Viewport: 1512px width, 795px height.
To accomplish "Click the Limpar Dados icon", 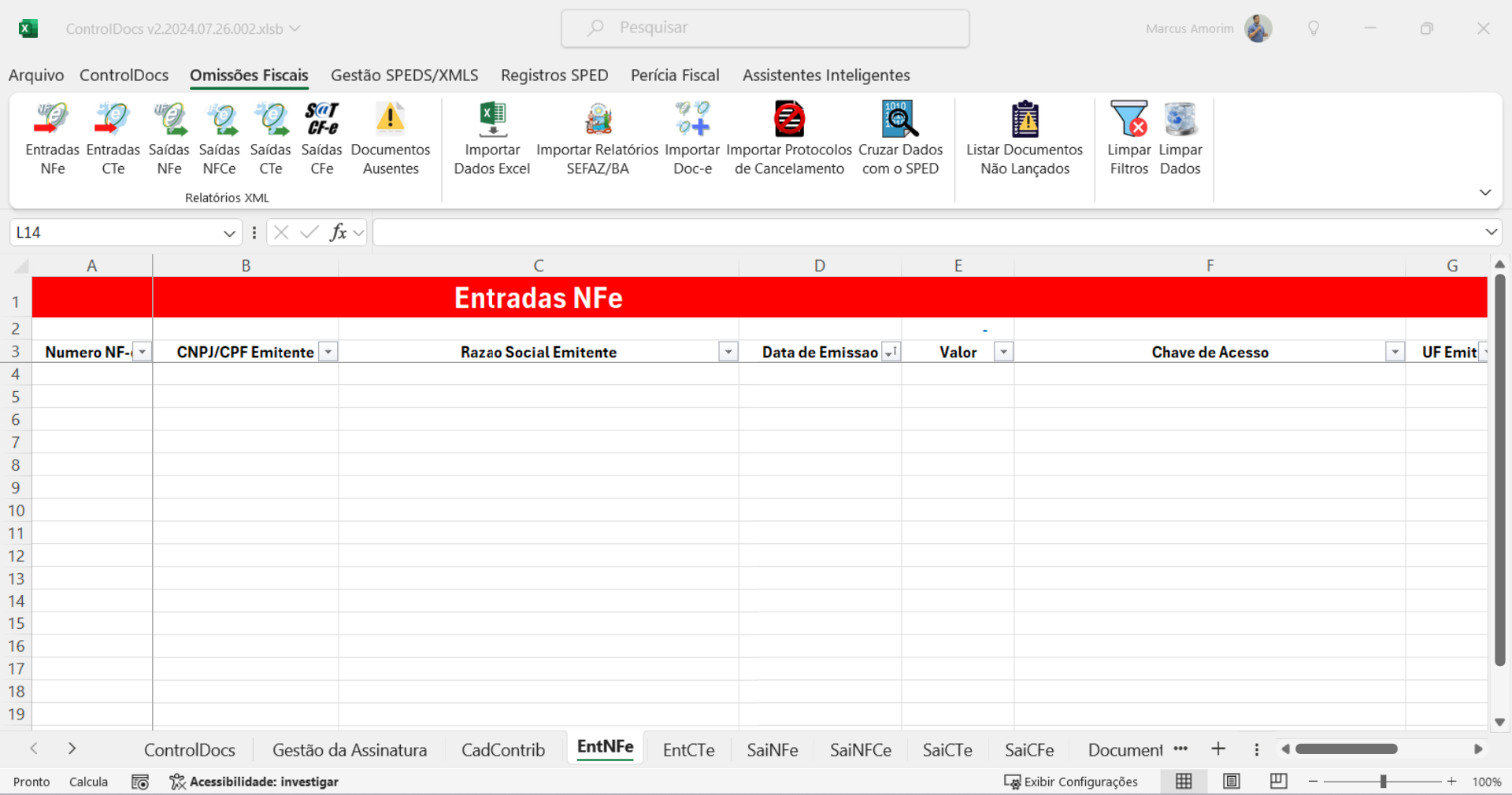I will pyautogui.click(x=1180, y=120).
